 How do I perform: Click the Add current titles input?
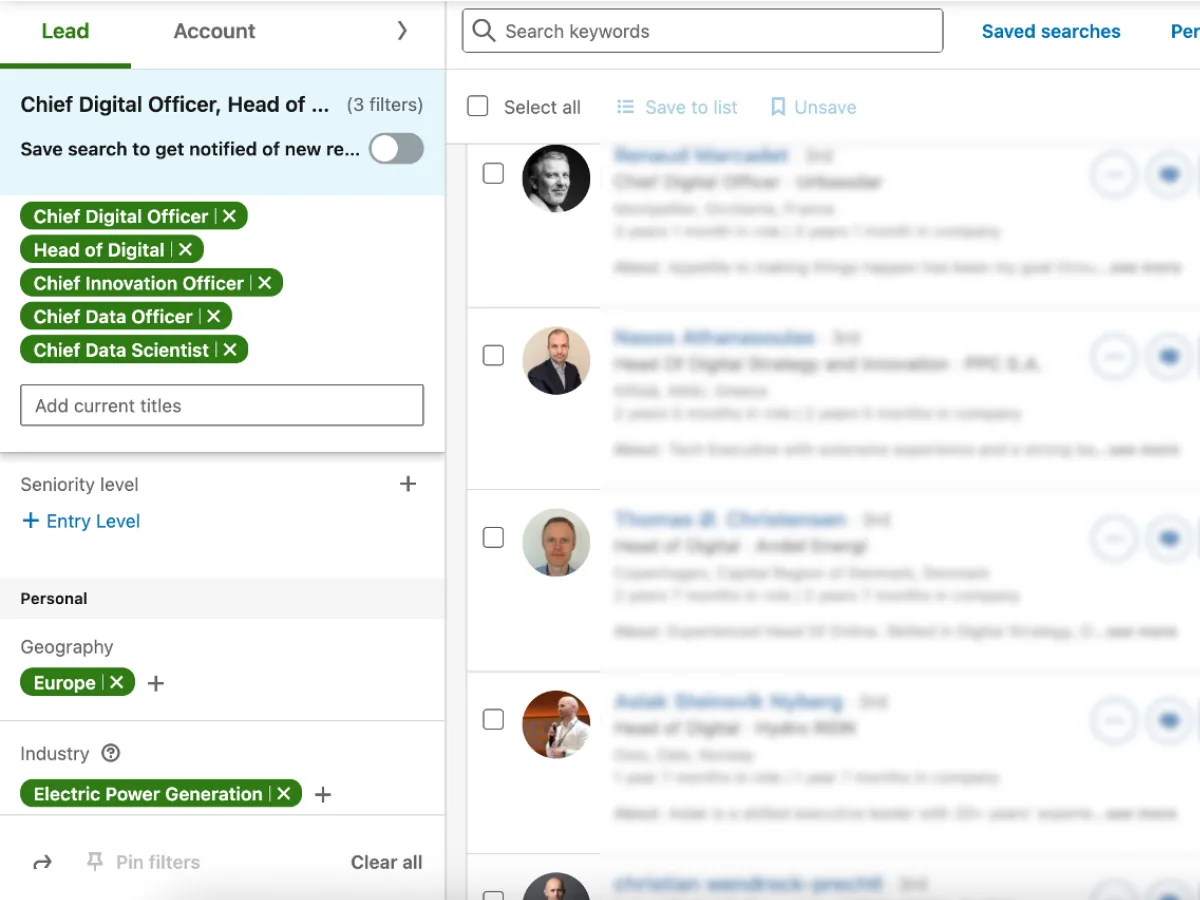pos(222,406)
